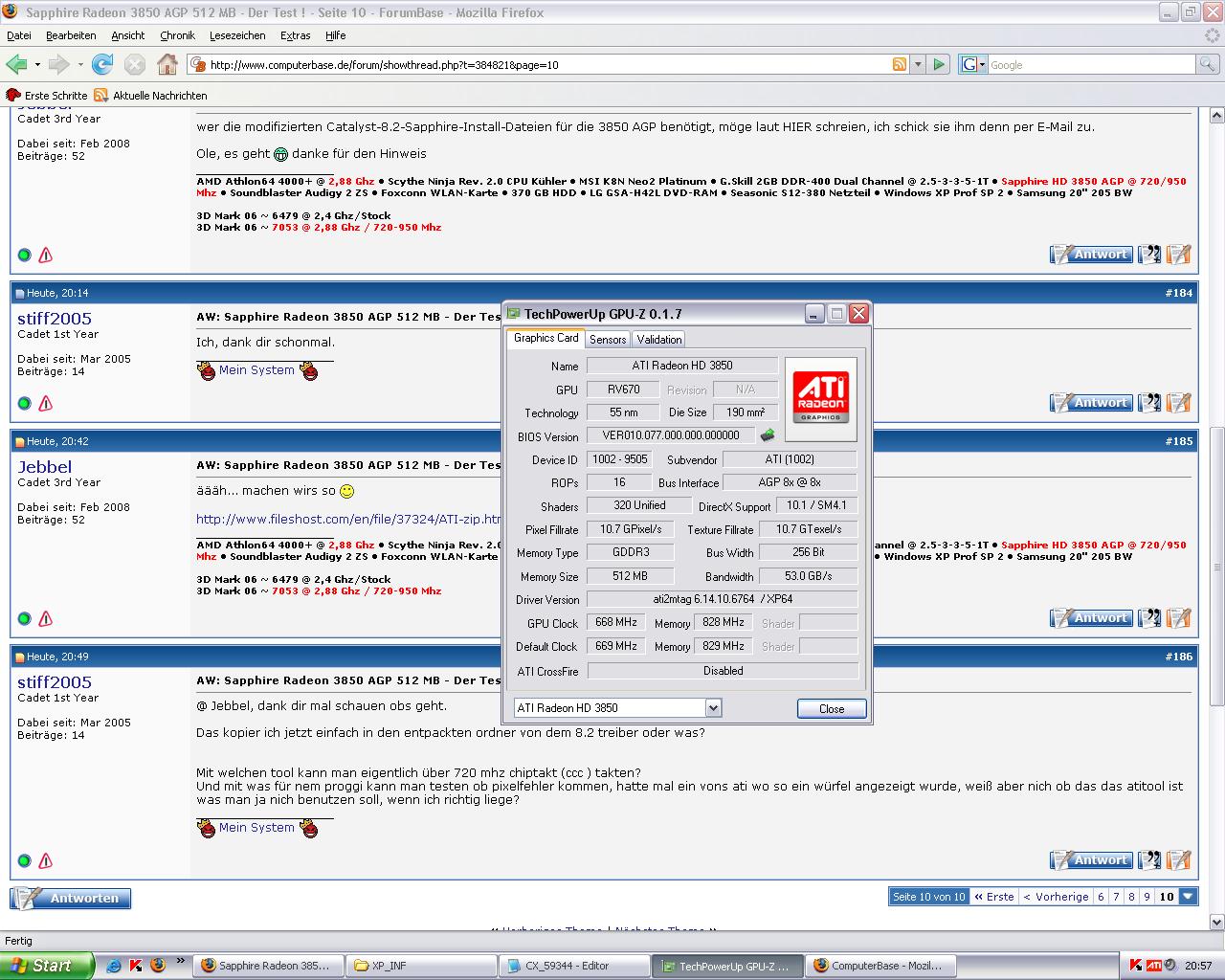Click the Firefox quick launch icon in taskbar

coord(158,966)
